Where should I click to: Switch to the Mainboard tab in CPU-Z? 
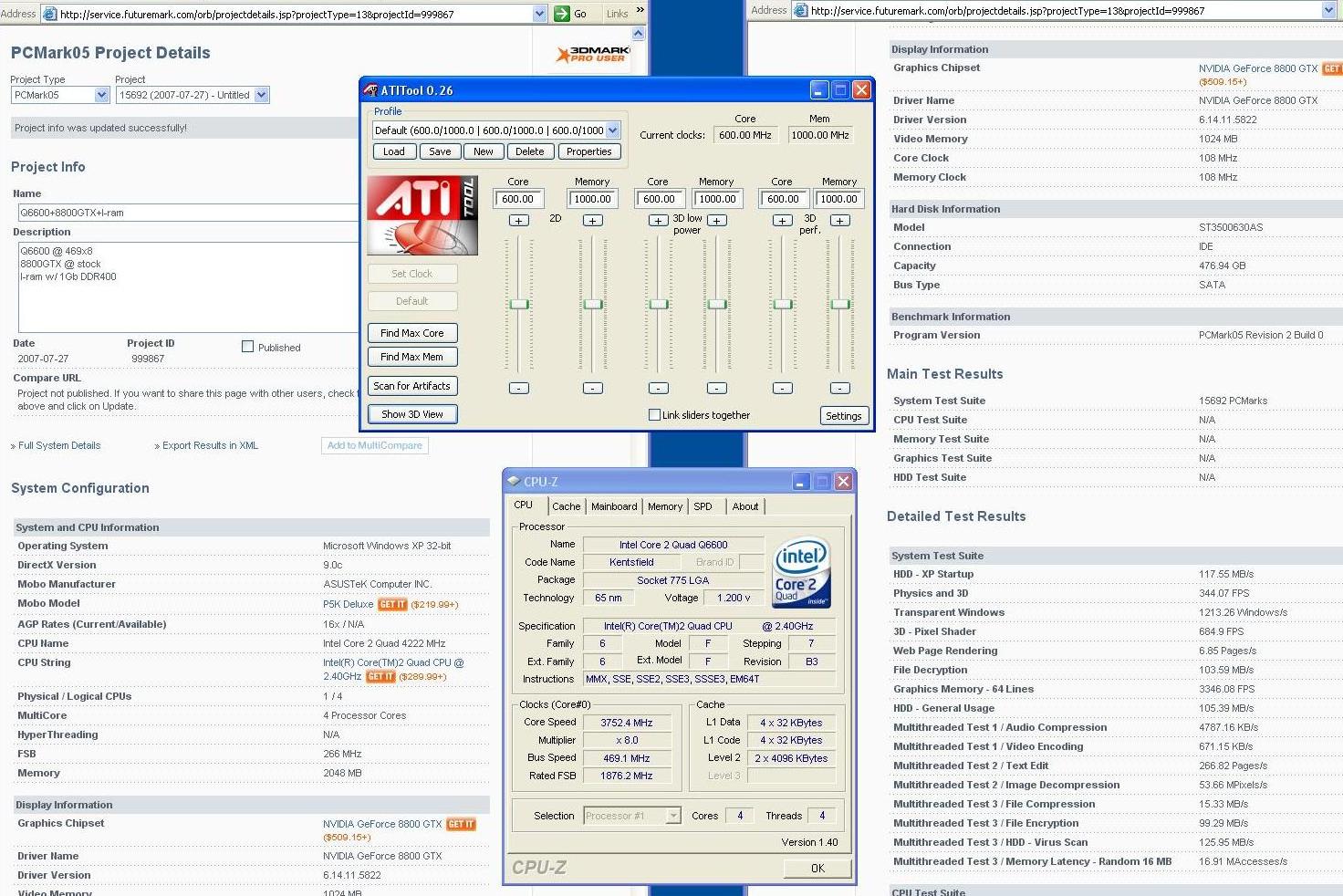tap(614, 506)
